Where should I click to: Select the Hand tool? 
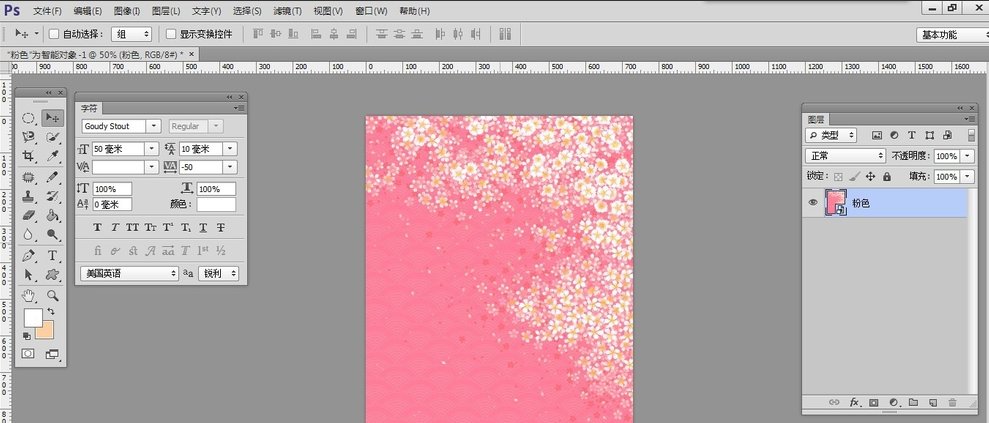click(x=28, y=295)
